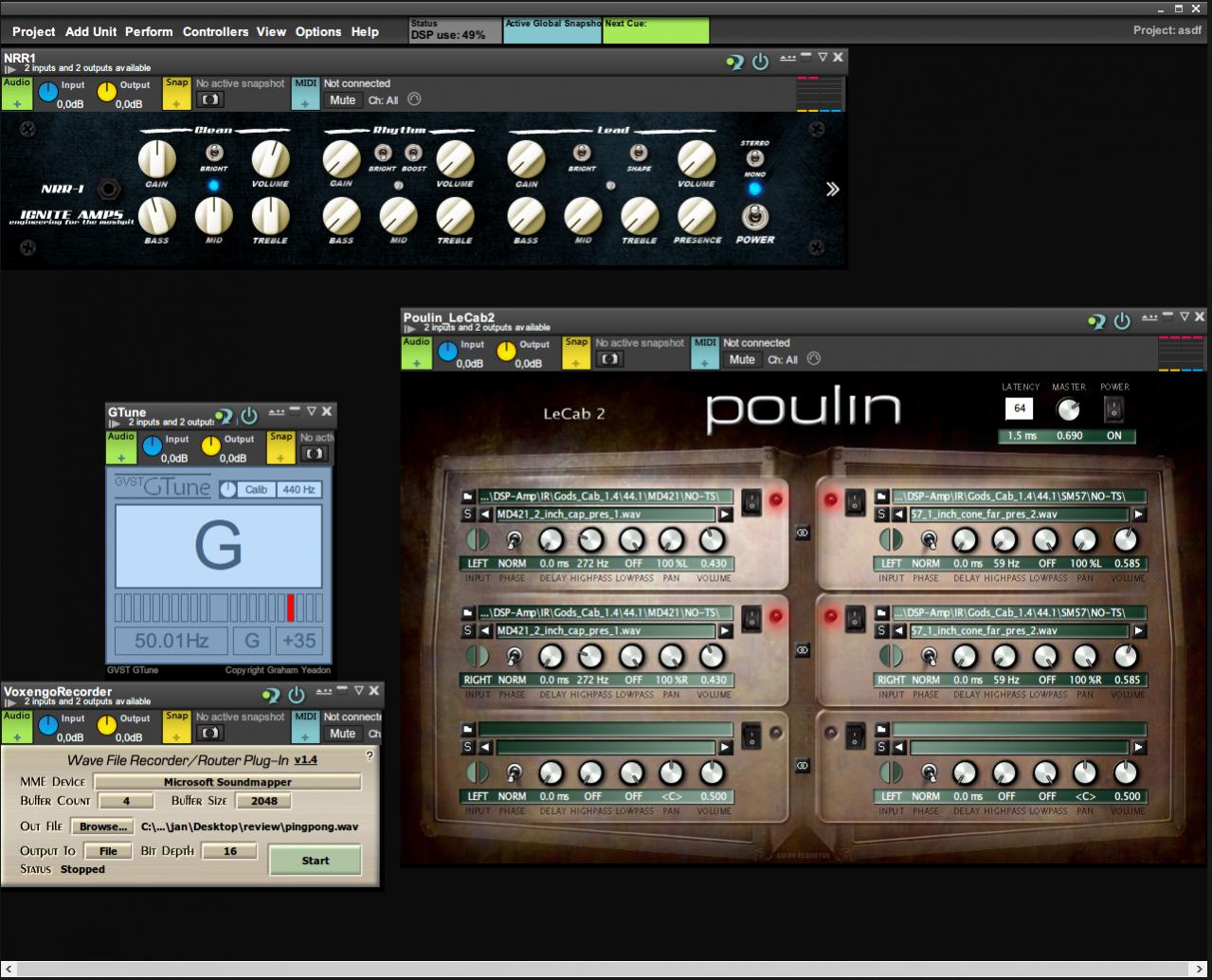Toggle the Lead channel SHAPE switch
1212x980 pixels.
(639, 153)
